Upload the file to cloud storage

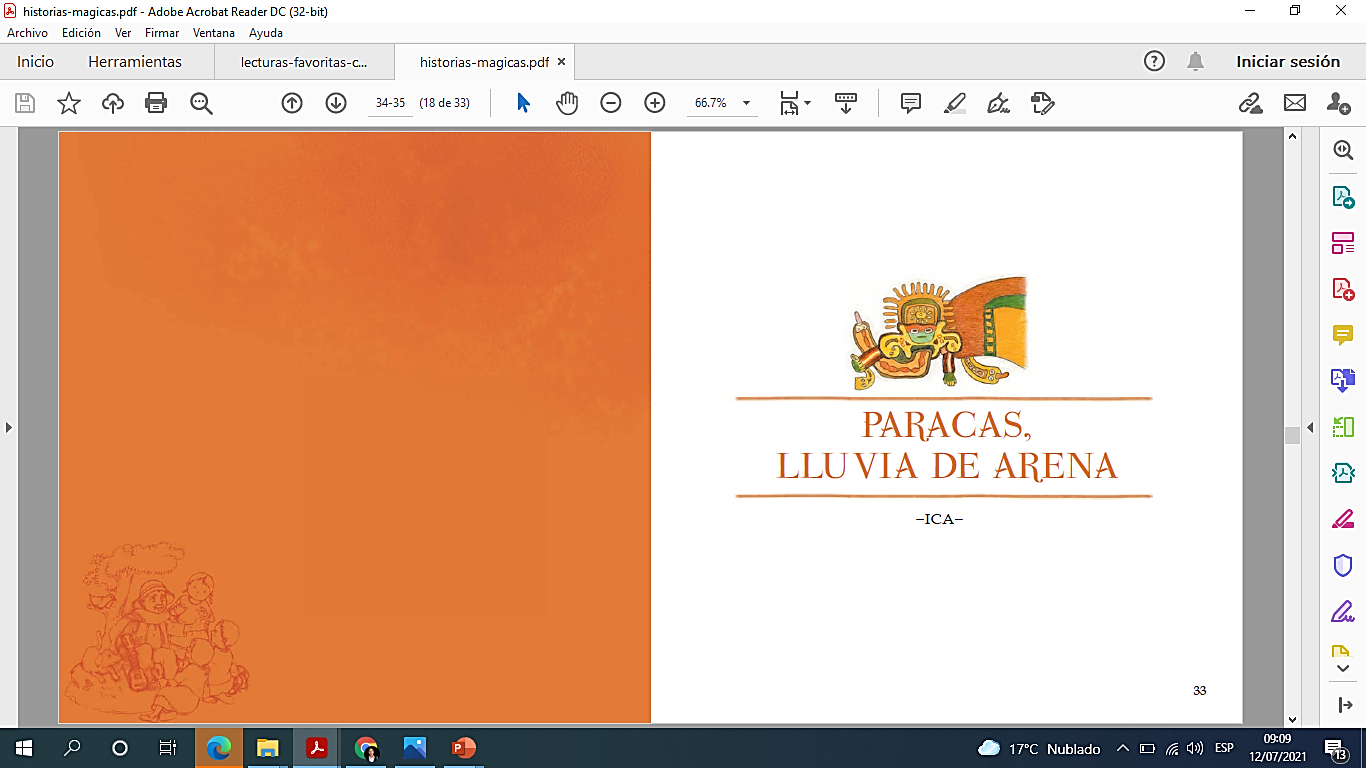113,103
